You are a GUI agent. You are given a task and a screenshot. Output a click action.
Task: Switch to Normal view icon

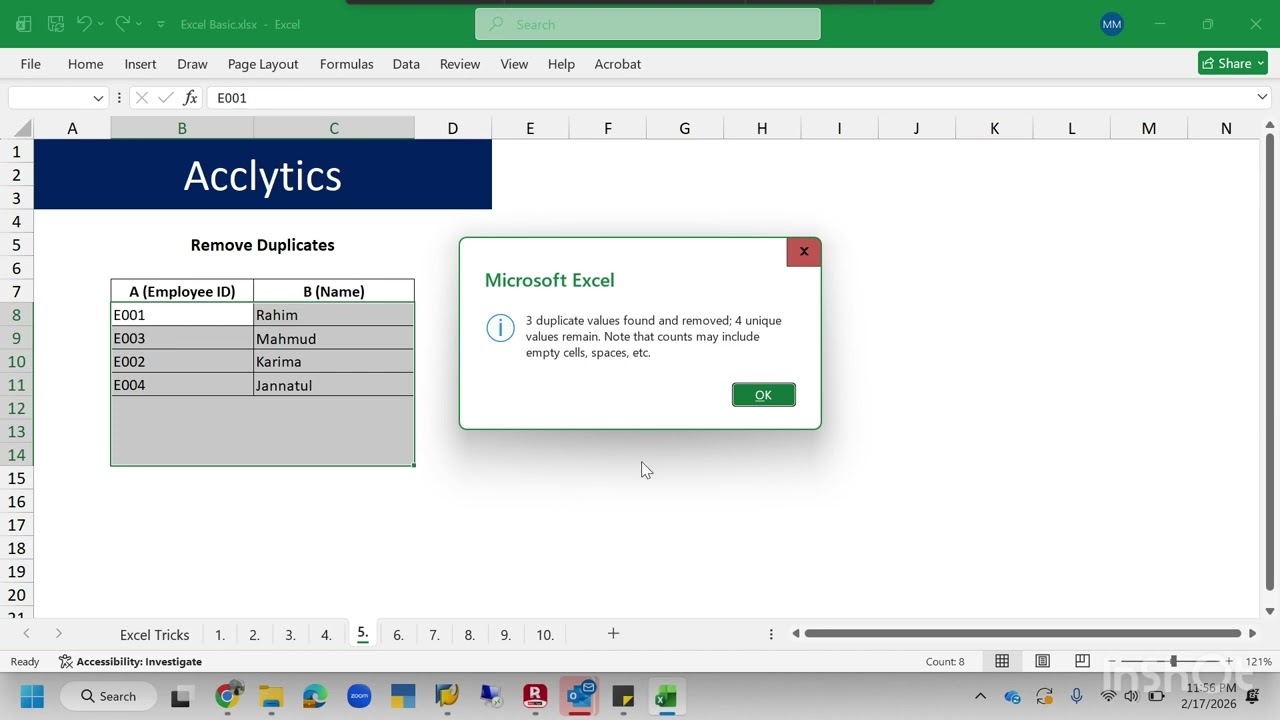1002,662
